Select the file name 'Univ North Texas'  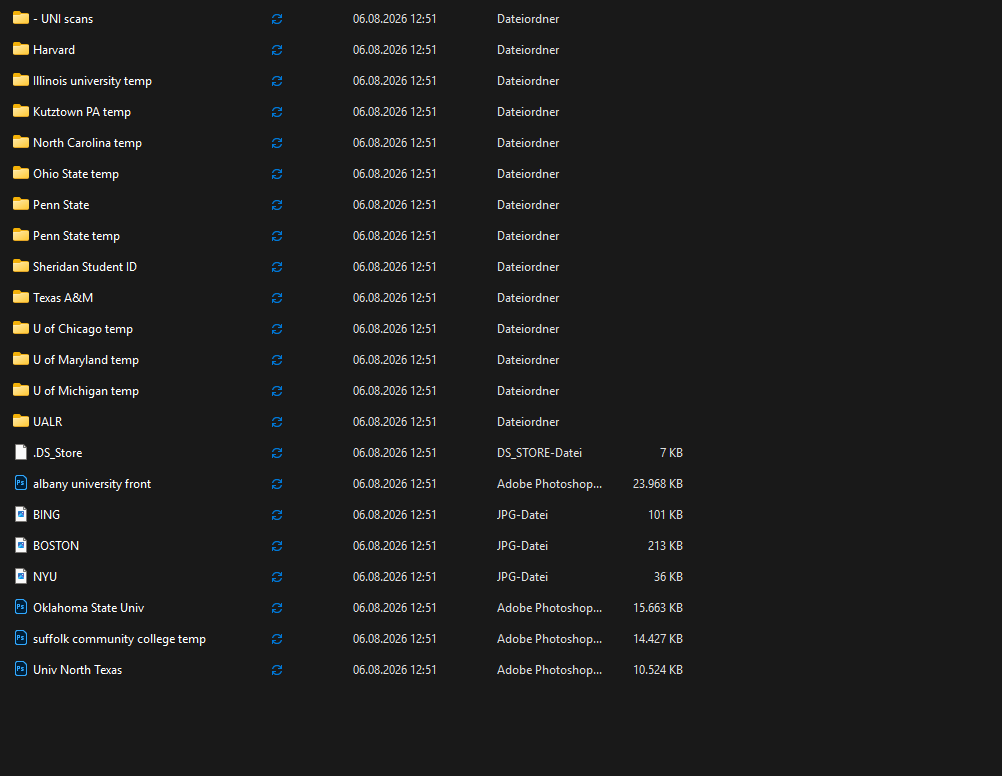(x=77, y=670)
